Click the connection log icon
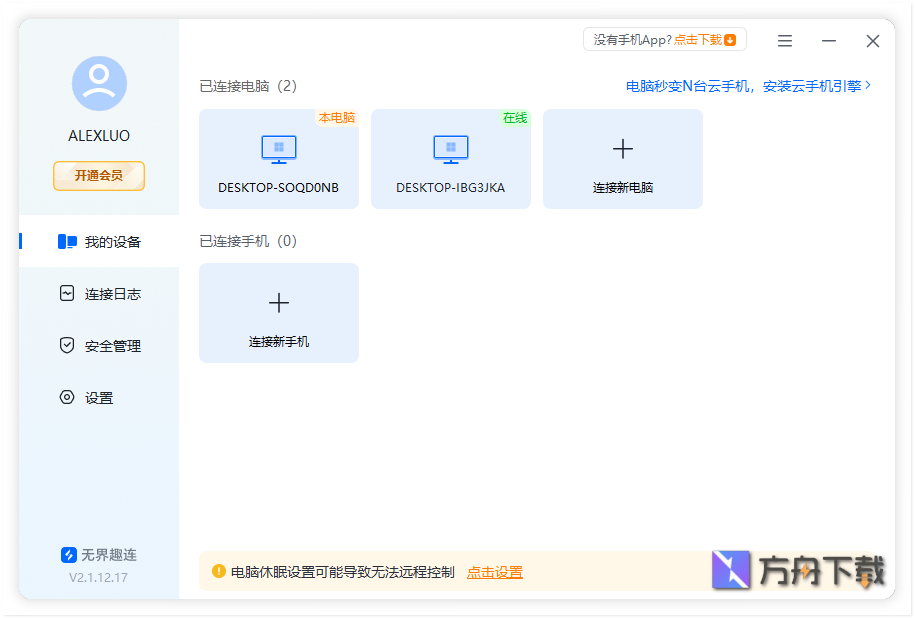 [x=67, y=293]
